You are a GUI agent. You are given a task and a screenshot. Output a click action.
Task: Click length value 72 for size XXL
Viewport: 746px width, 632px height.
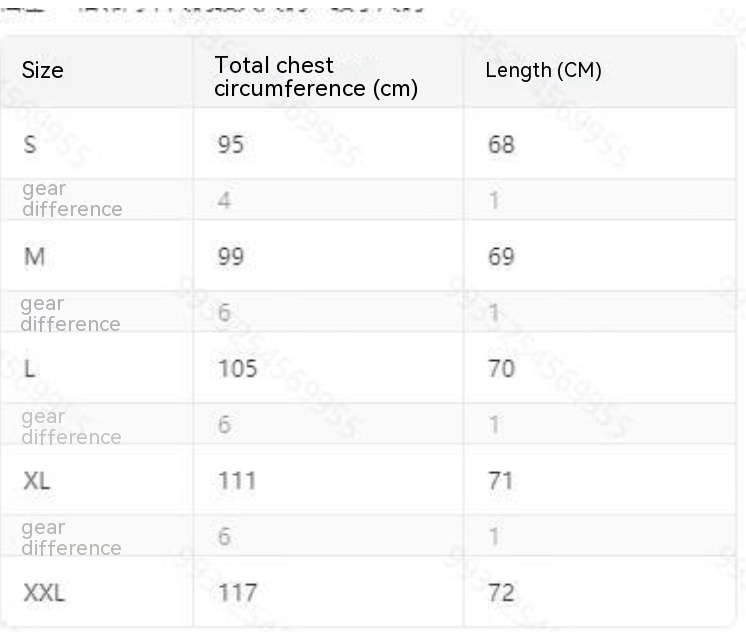[501, 593]
